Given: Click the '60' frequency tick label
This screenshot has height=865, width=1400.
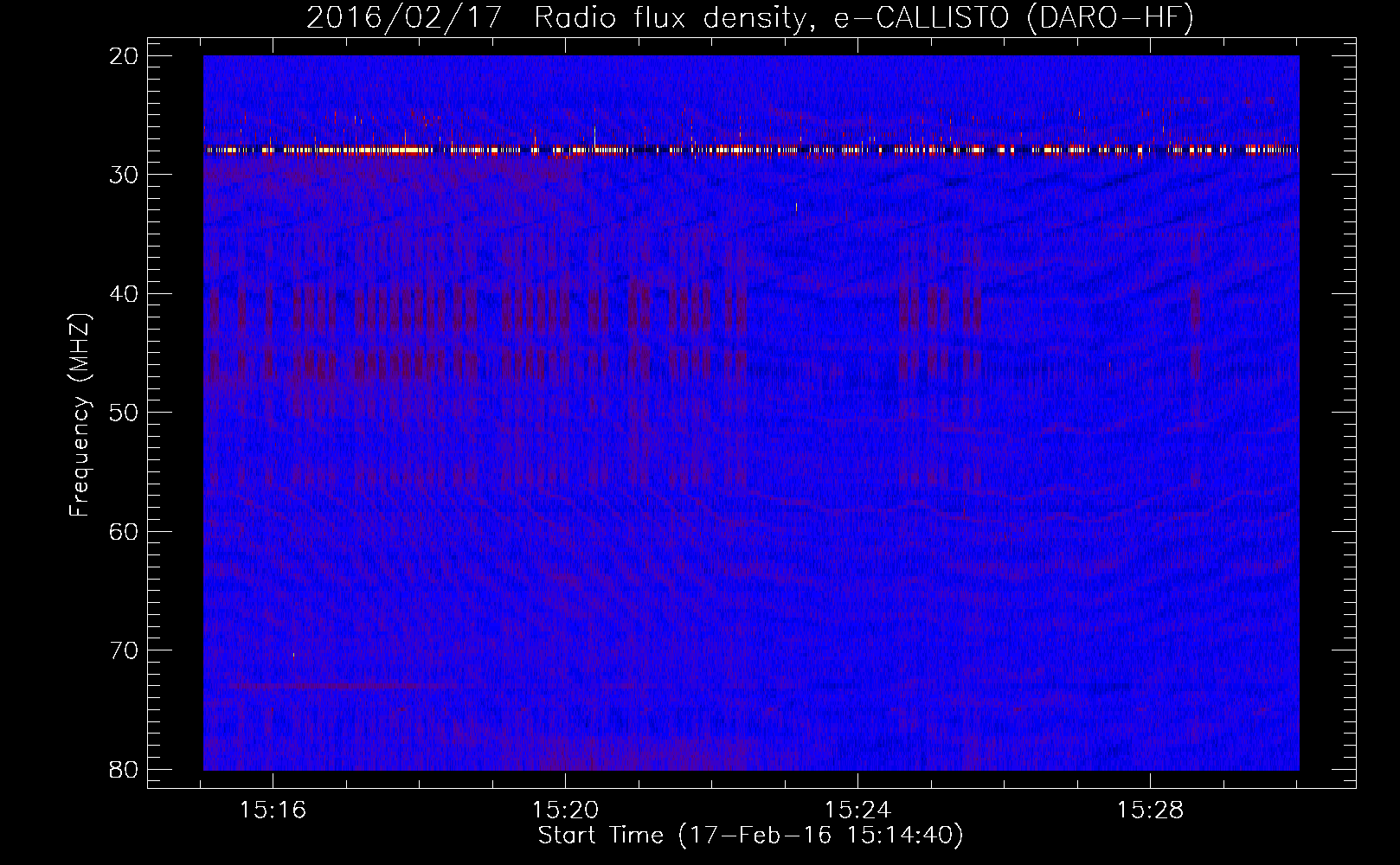Looking at the screenshot, I should pyautogui.click(x=125, y=531).
